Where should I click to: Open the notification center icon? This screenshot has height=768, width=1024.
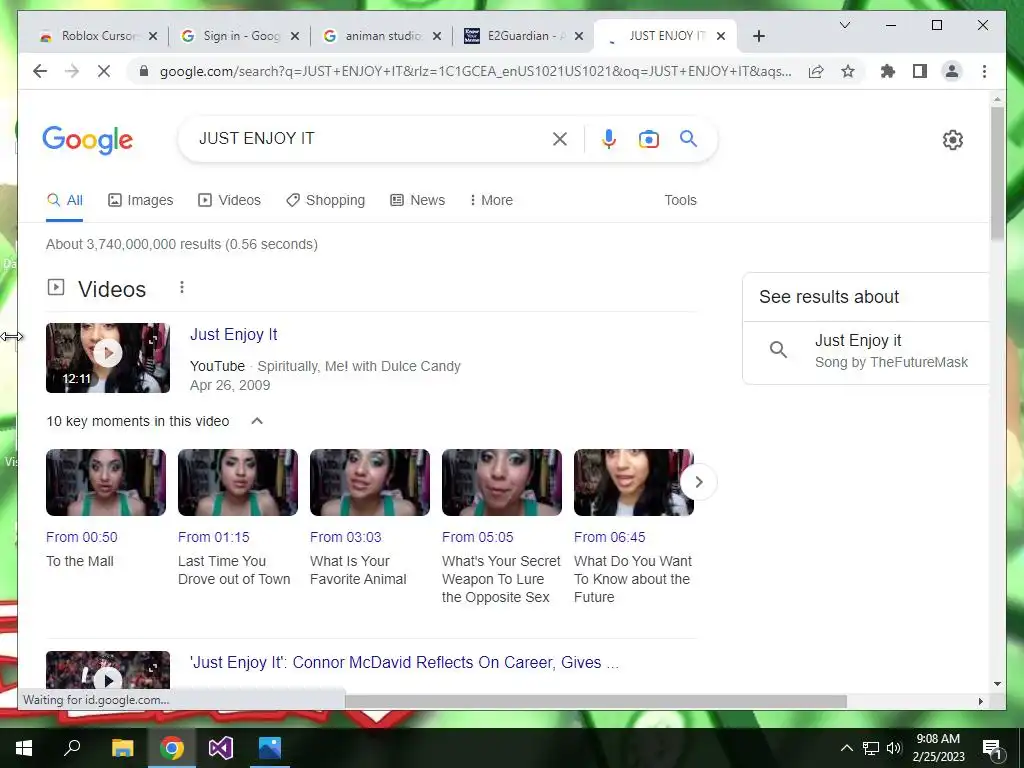pyautogui.click(x=993, y=749)
